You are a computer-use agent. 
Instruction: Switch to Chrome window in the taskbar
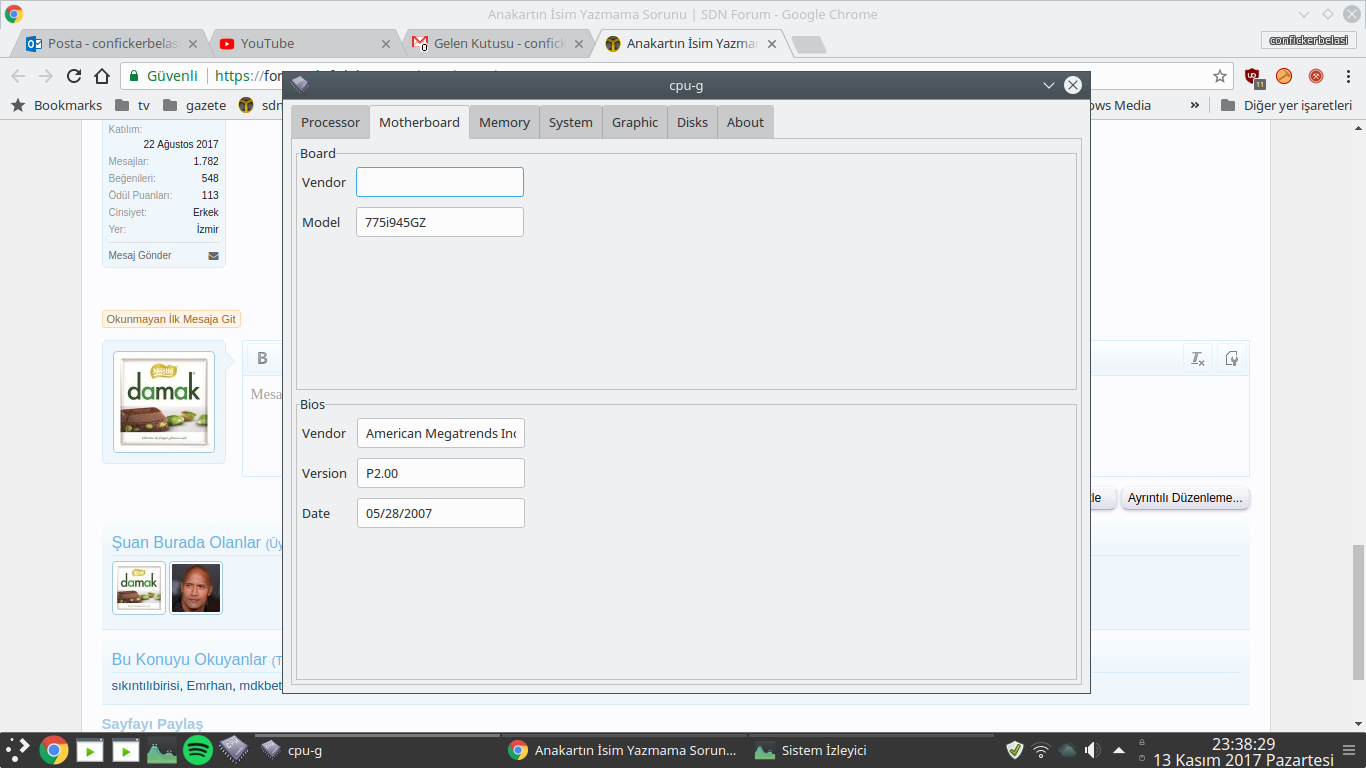point(623,750)
